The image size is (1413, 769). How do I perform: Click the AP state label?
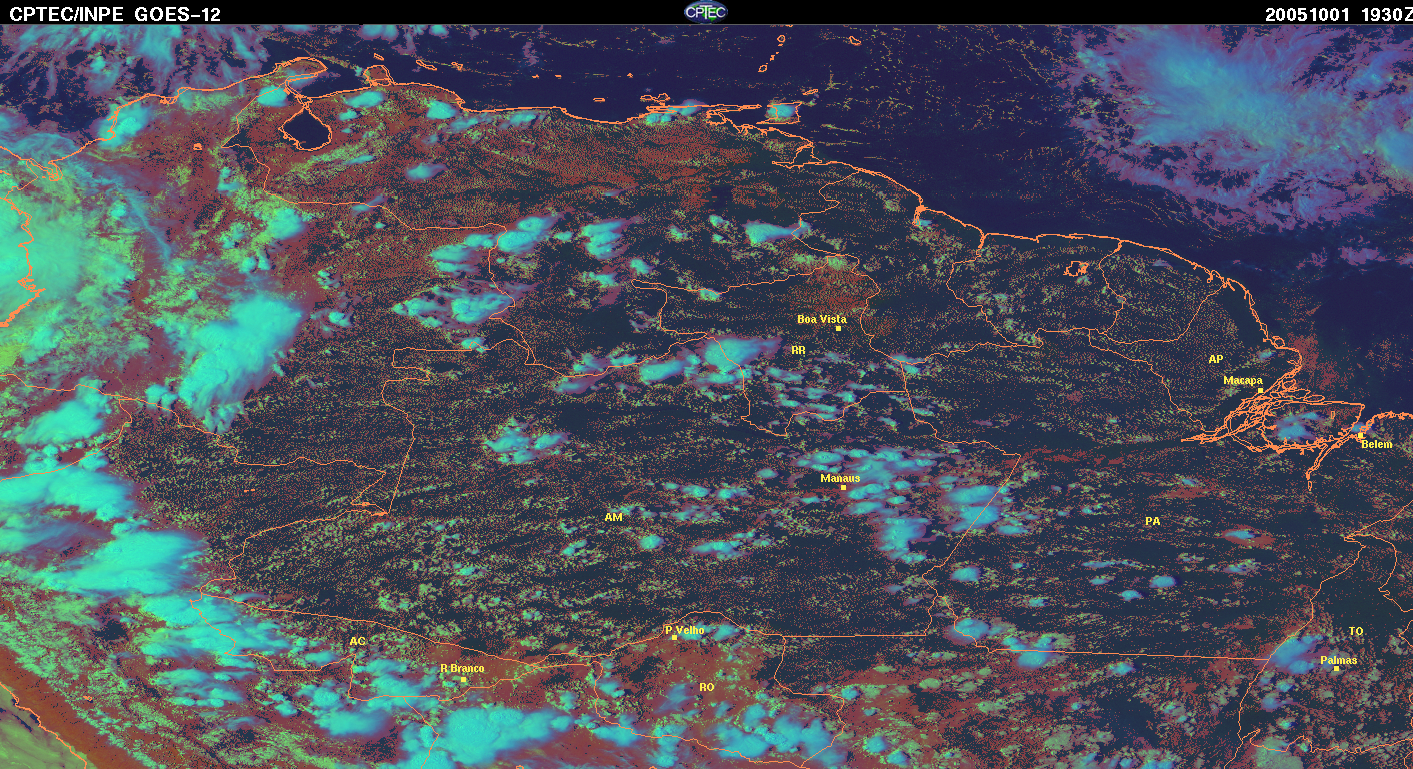click(1215, 358)
